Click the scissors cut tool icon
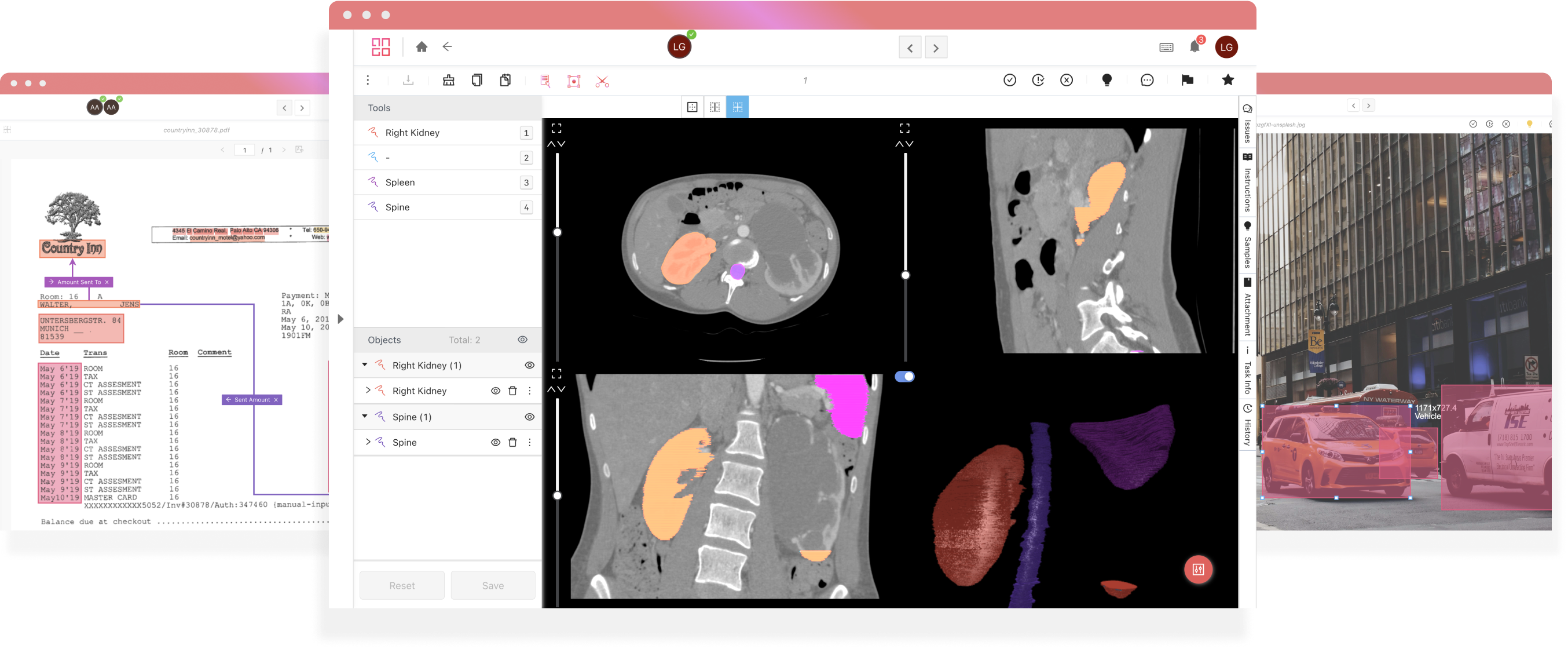1568x649 pixels. [x=602, y=81]
